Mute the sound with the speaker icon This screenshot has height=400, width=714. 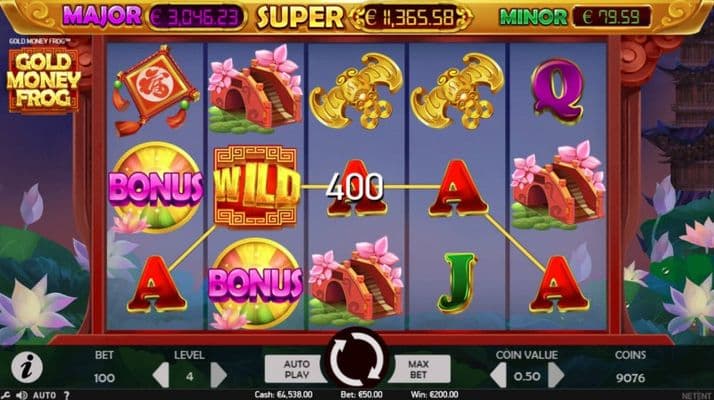21,395
